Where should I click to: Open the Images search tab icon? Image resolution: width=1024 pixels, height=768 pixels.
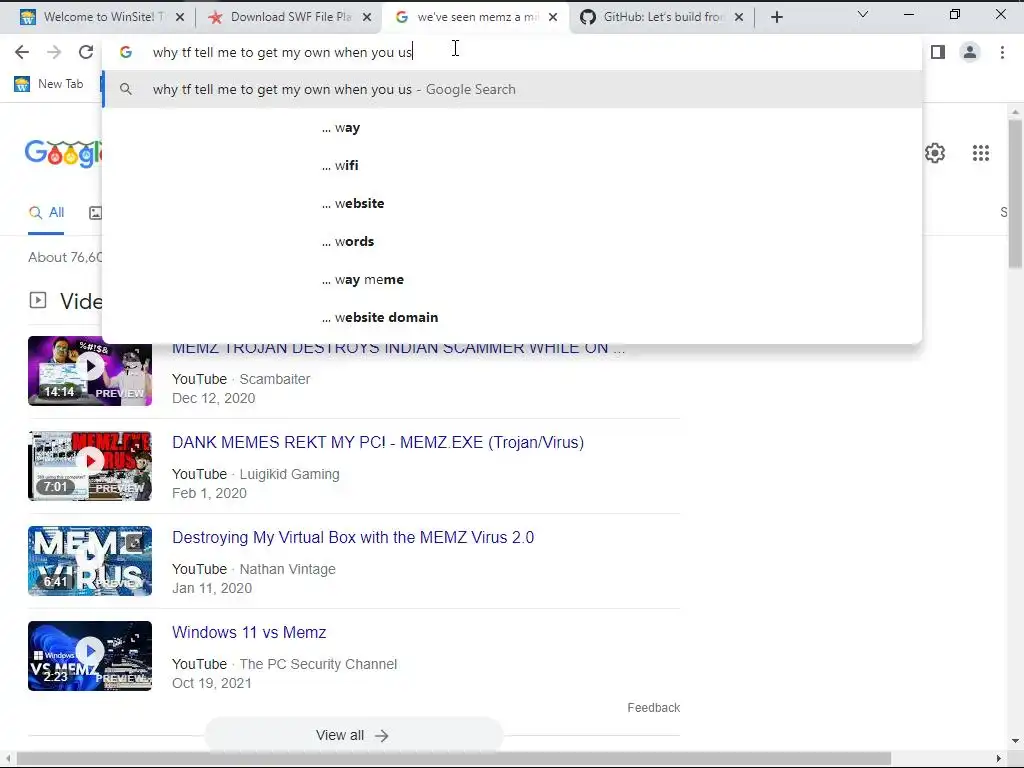coord(95,213)
